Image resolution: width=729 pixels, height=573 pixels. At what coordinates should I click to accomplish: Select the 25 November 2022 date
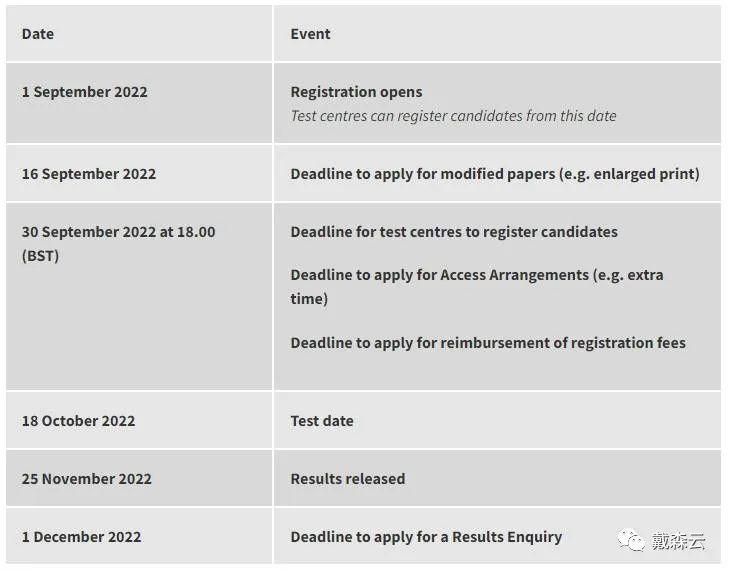(87, 479)
